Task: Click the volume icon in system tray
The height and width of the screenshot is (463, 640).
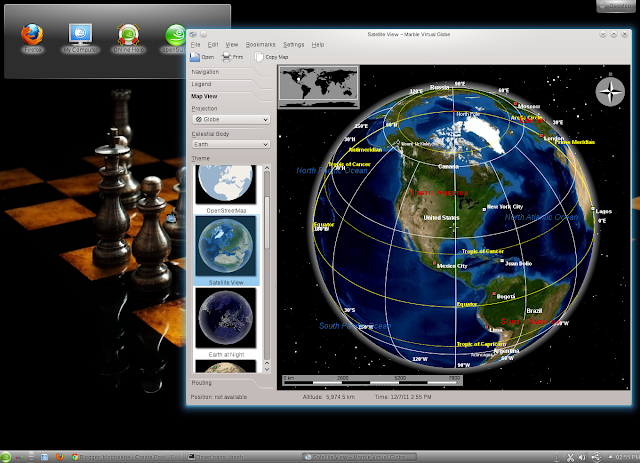Action: coord(582,458)
